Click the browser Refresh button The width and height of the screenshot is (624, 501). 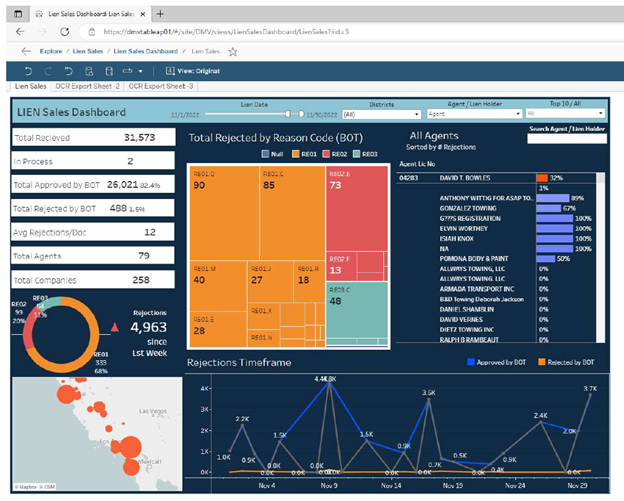tap(65, 31)
